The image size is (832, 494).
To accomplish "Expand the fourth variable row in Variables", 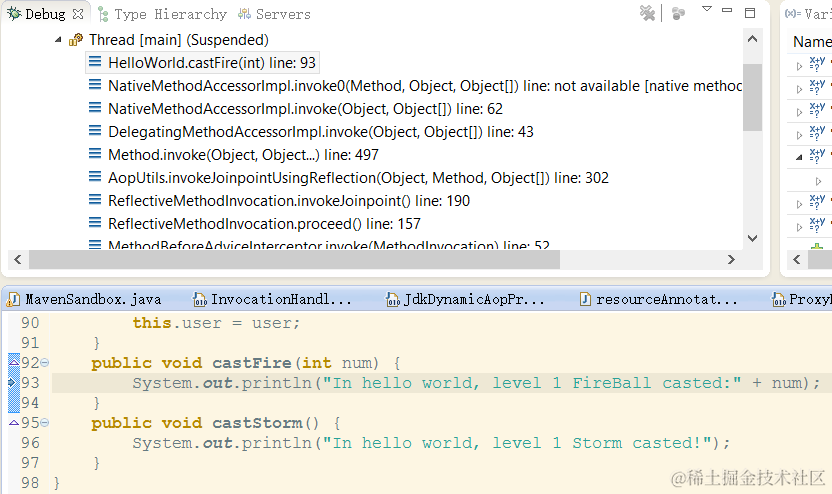I will click(799, 135).
